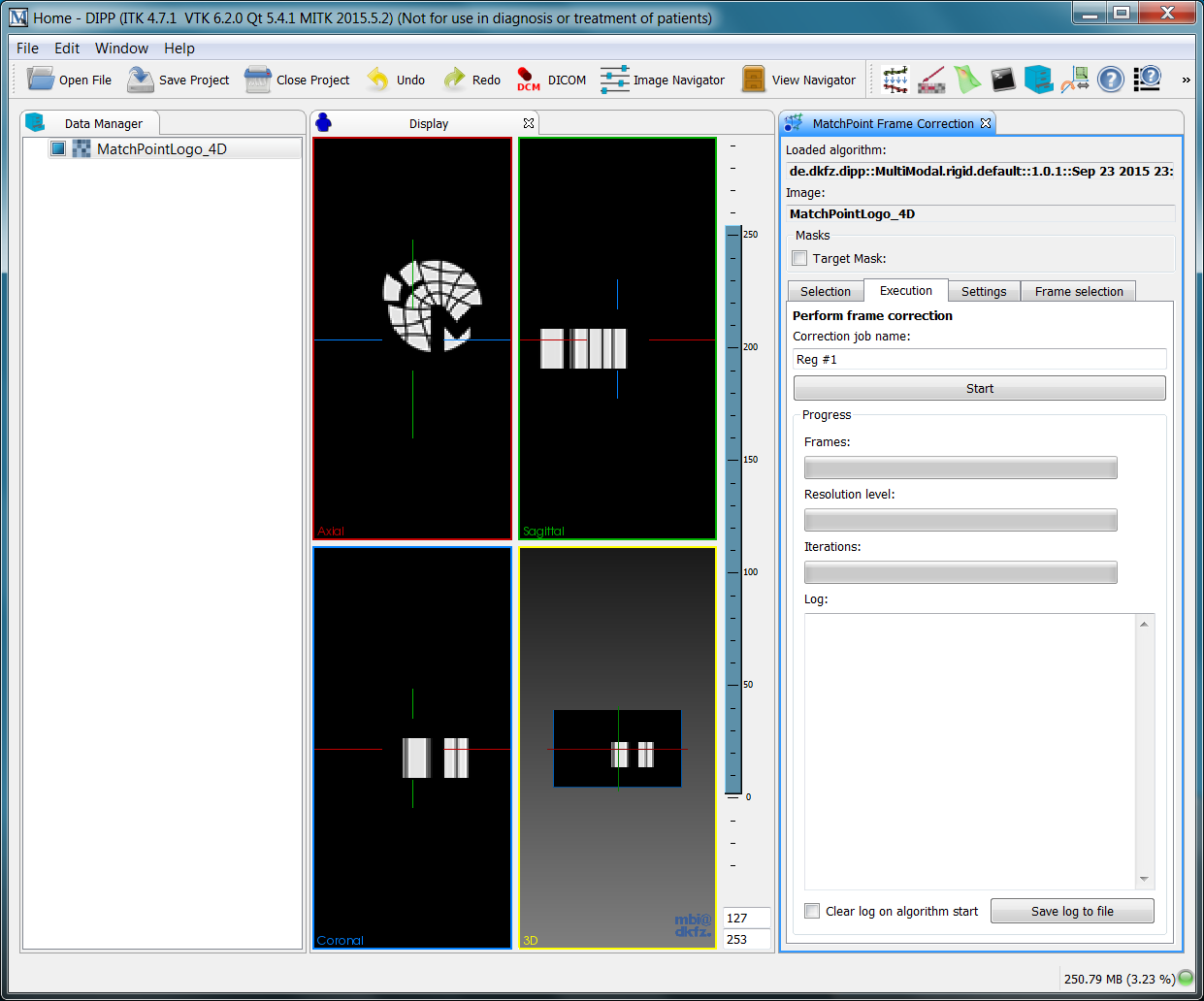1204x1001 pixels.
Task: Click the green Redo arrow icon
Action: 454,80
